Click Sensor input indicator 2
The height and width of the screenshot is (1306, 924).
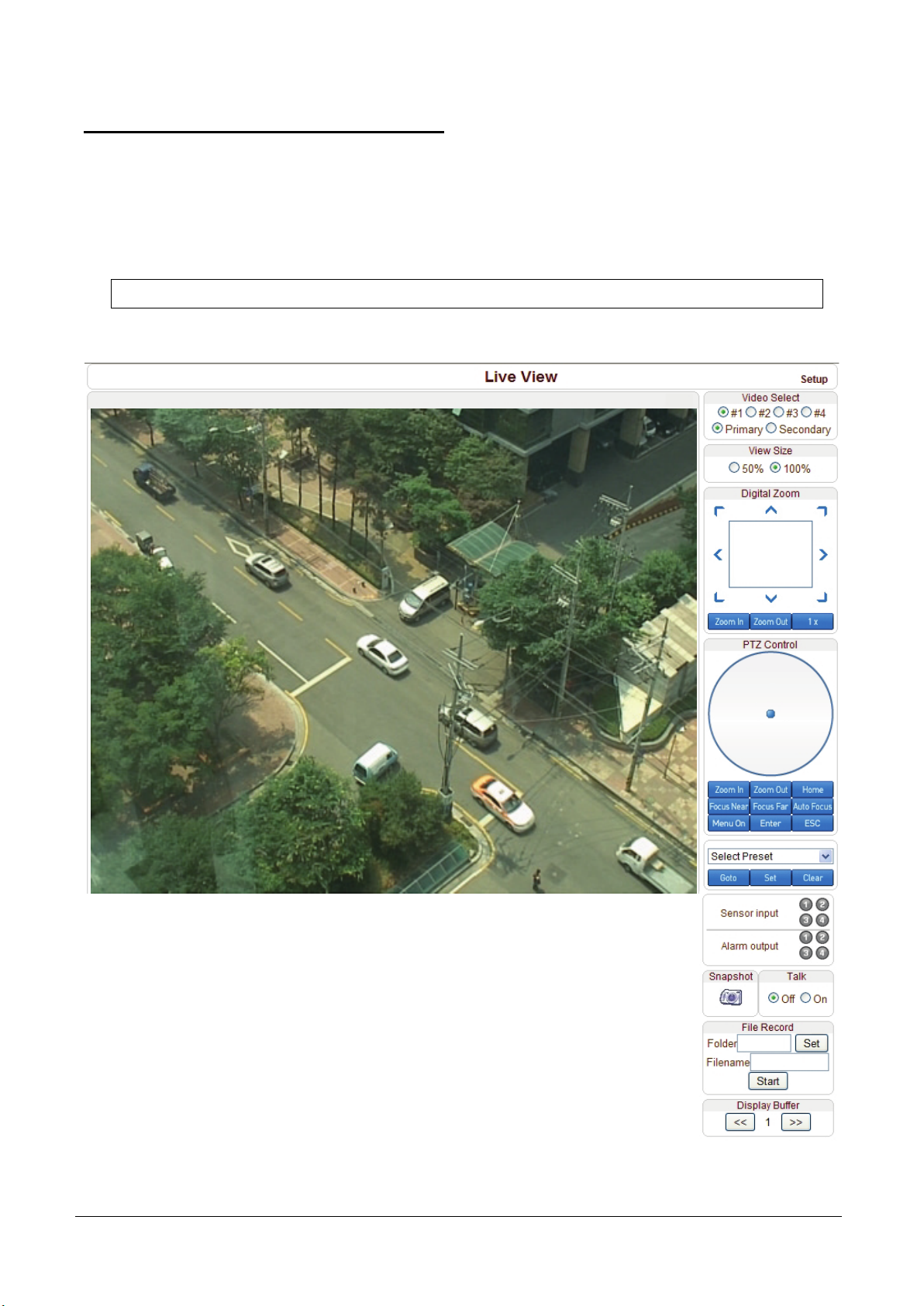[x=822, y=905]
